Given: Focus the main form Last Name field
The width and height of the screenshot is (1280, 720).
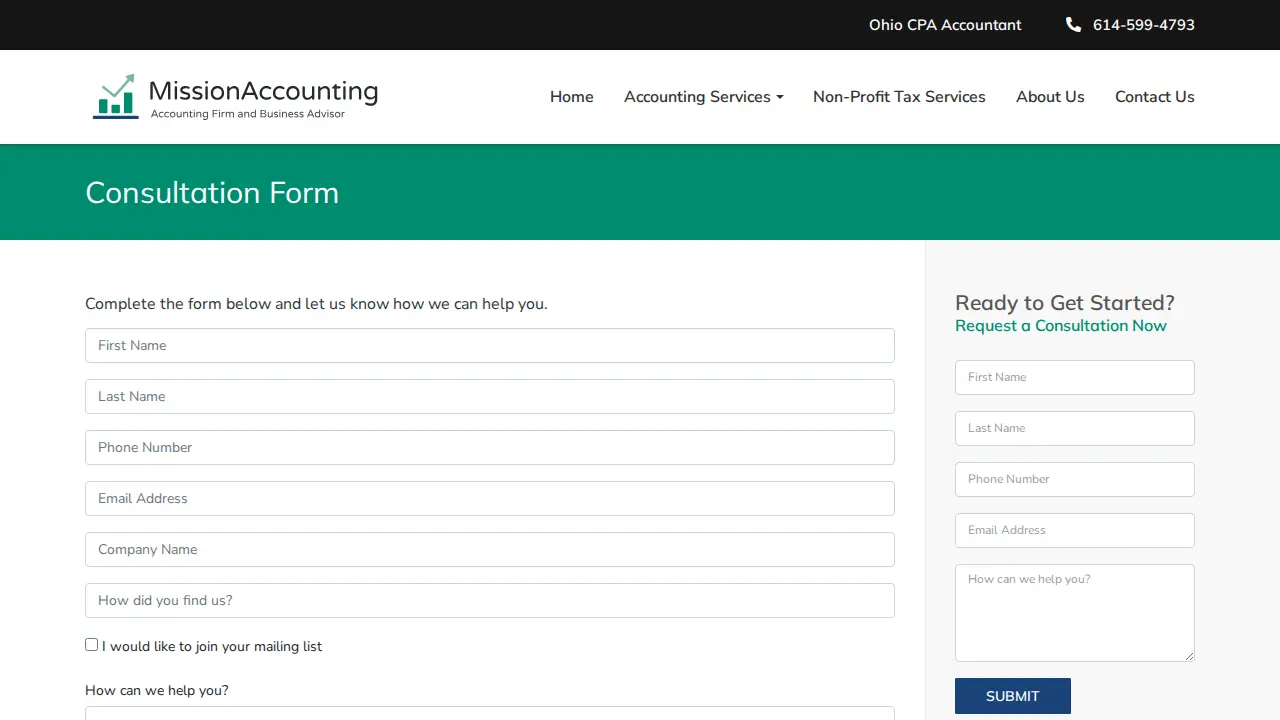Looking at the screenshot, I should click(x=490, y=396).
